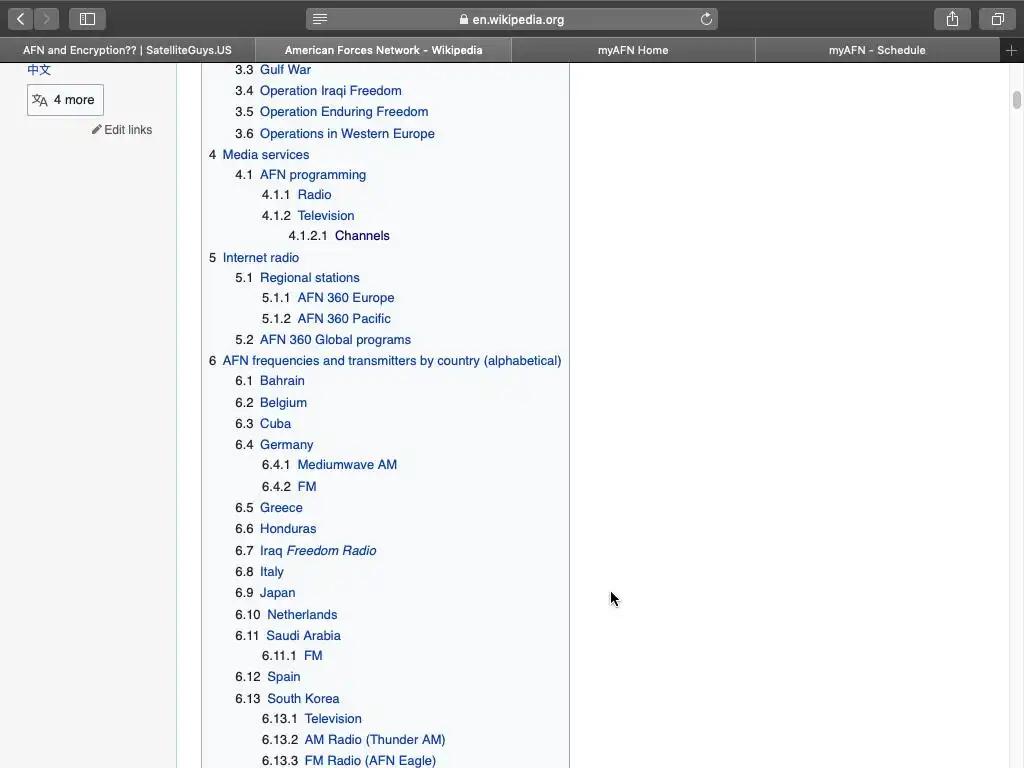Open Operation Enduring Freedom section
The height and width of the screenshot is (768, 1024).
[x=344, y=112]
